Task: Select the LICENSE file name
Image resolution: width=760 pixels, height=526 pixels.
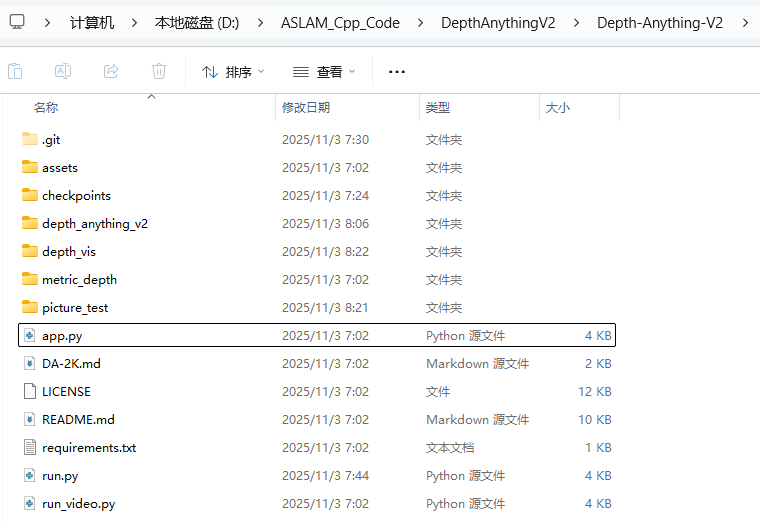Action: pyautogui.click(x=66, y=392)
